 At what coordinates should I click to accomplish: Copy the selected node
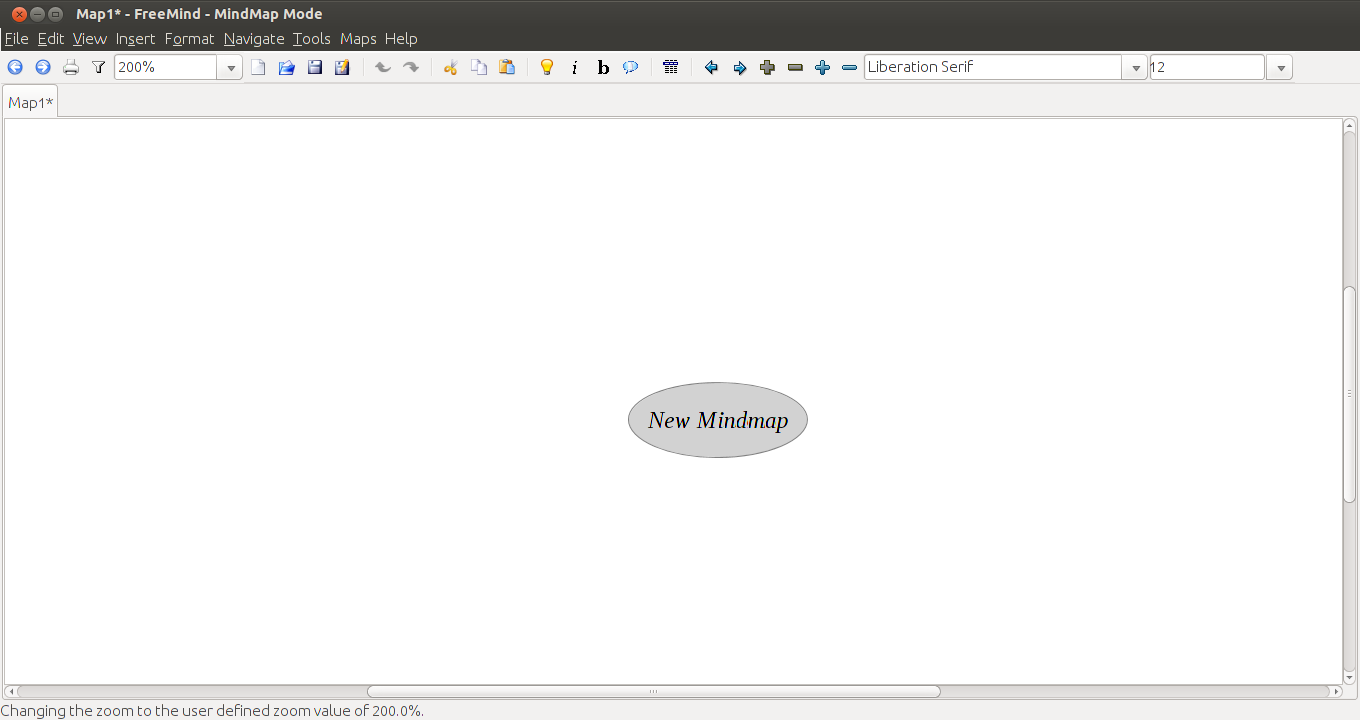tap(479, 67)
